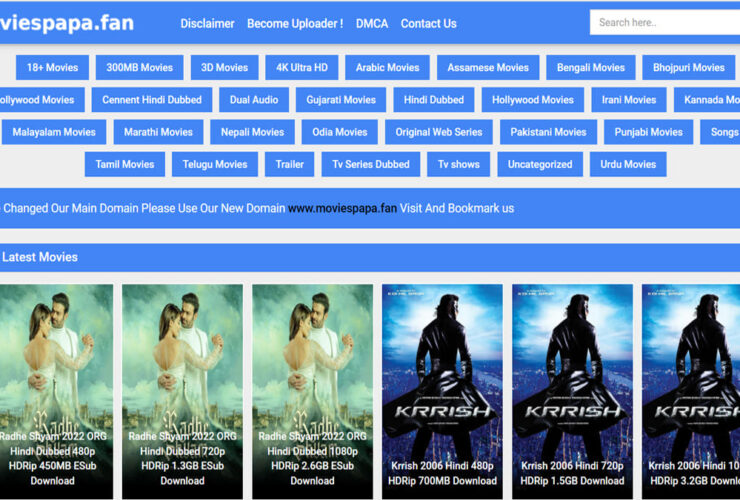Viewport: 740px width, 500px height.
Task: Open the Arabic Movies category
Action: click(x=387, y=68)
